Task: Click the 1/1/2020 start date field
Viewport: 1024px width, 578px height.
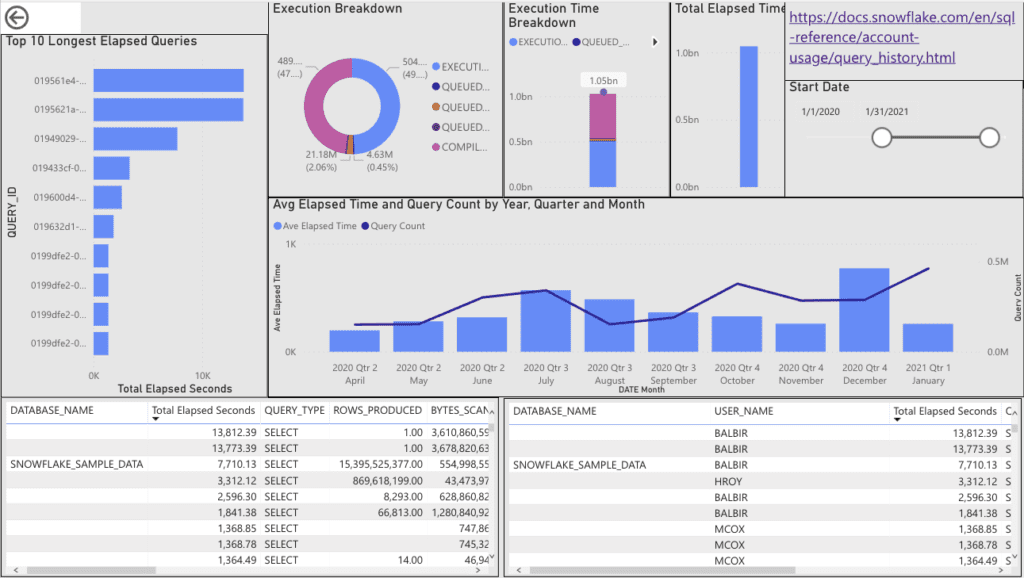Action: pos(820,112)
